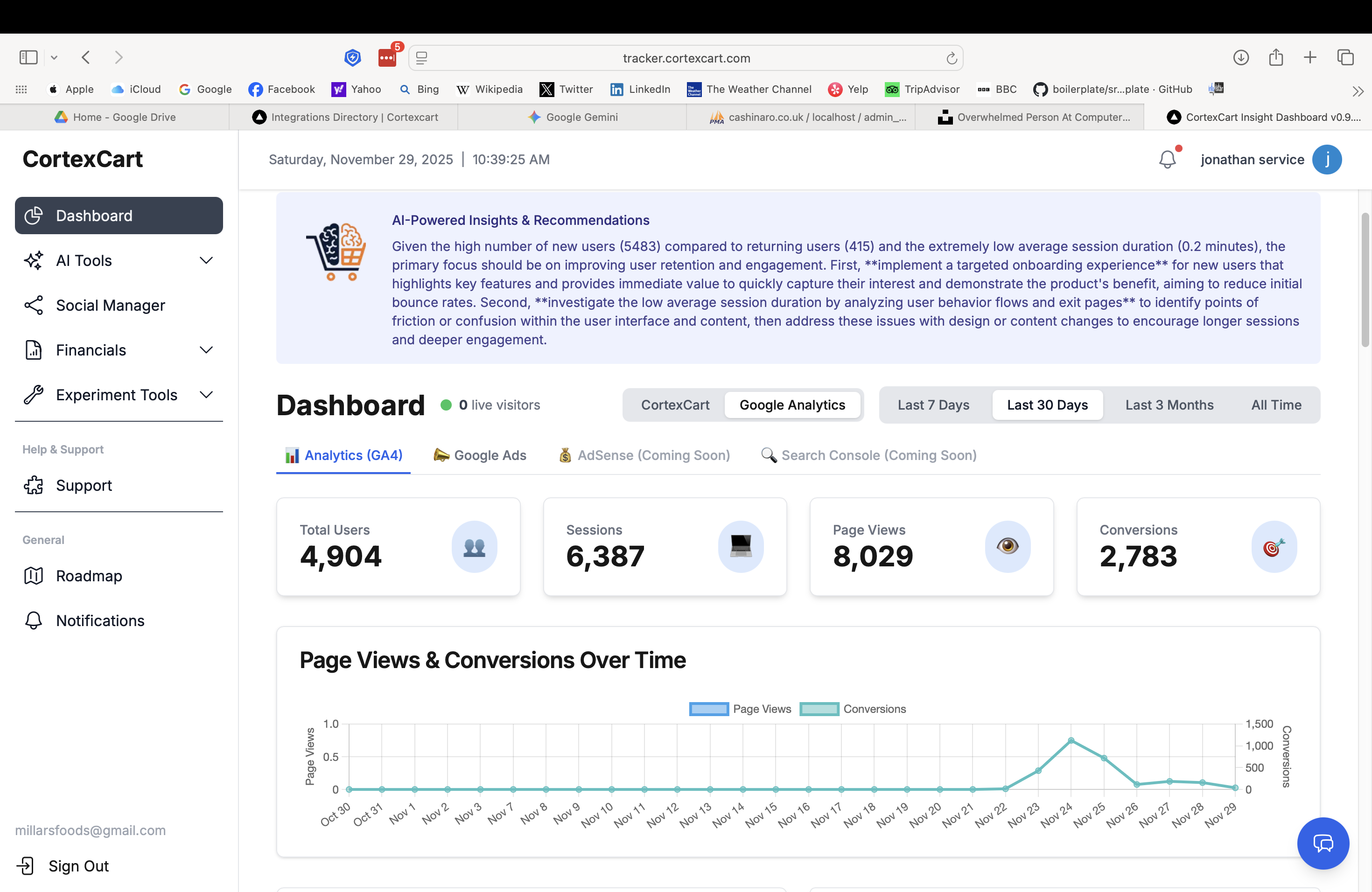Select the Last 7 Days range
This screenshot has width=1372, height=892.
[933, 405]
